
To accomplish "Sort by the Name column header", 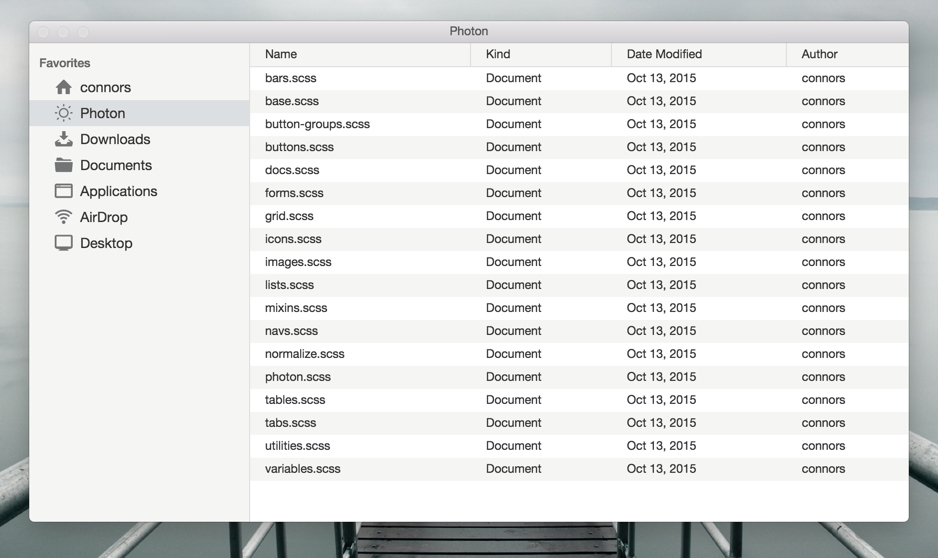I will tap(360, 54).
